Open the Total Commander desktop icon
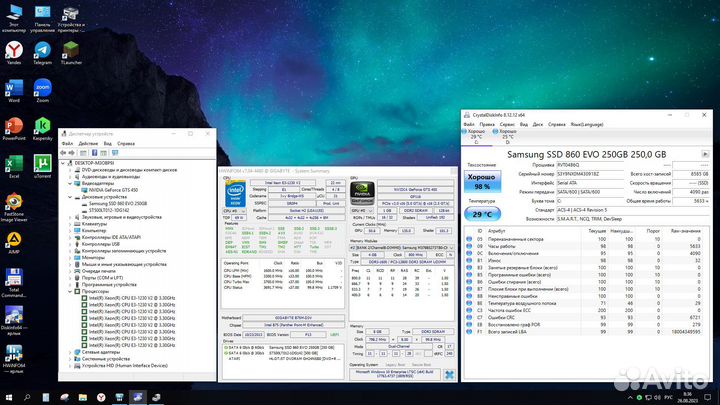720x405 pixels. point(14,283)
